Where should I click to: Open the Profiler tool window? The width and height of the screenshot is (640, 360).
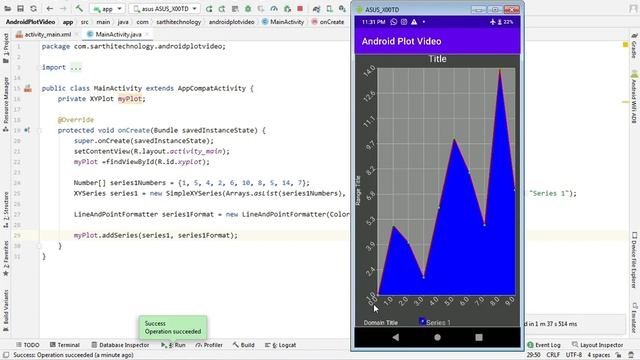tap(209, 345)
